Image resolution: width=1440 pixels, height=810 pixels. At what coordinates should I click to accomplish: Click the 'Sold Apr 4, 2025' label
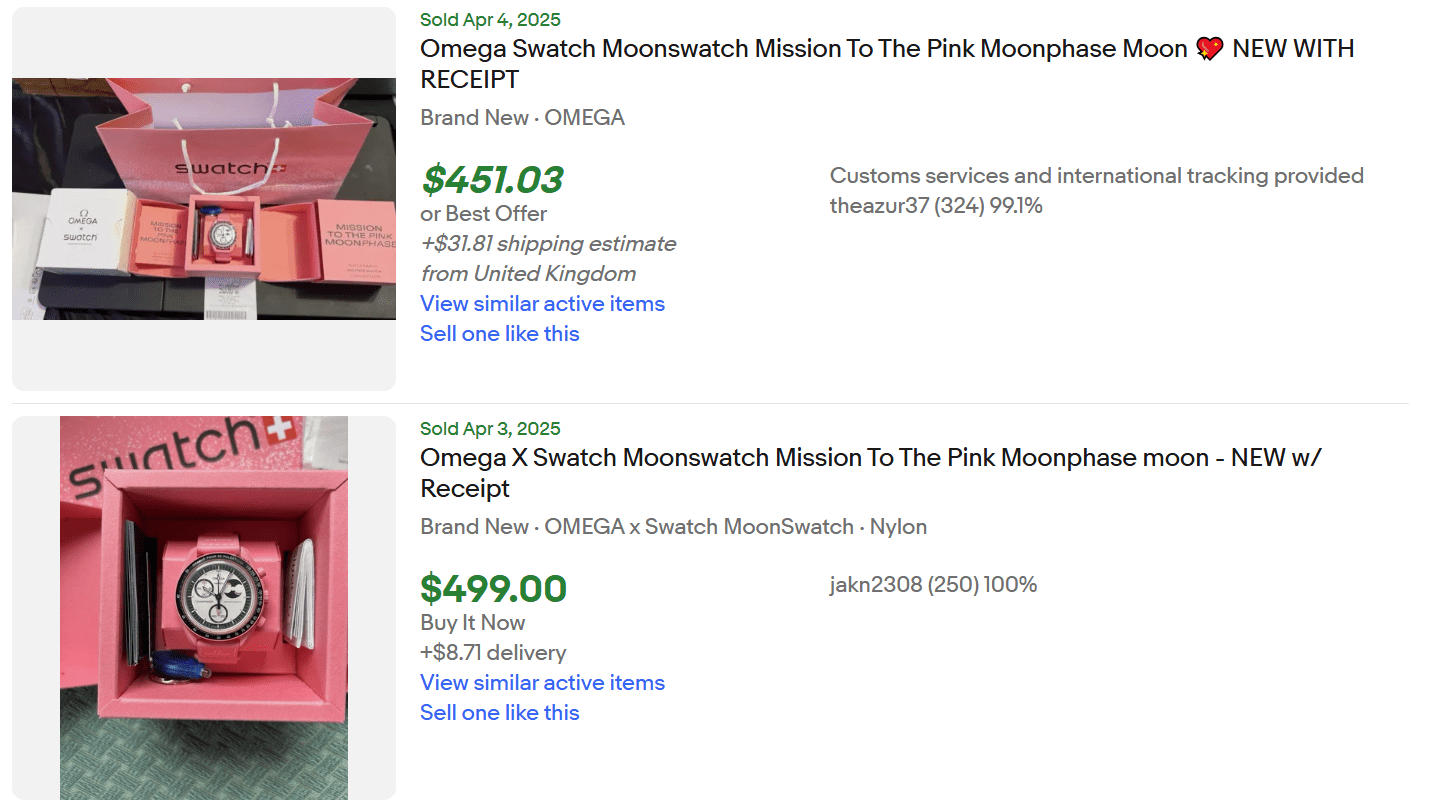pos(490,20)
